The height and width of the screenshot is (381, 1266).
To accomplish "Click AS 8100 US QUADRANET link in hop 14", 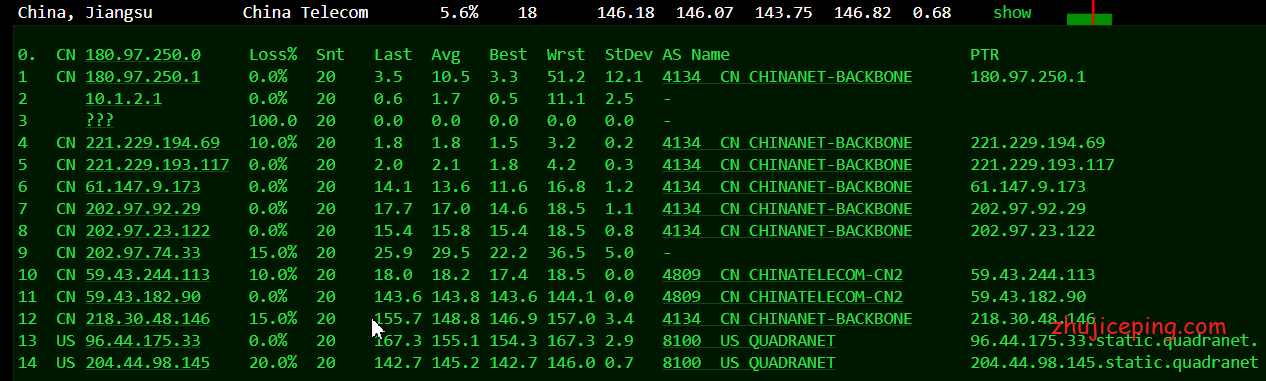I will click(748, 363).
